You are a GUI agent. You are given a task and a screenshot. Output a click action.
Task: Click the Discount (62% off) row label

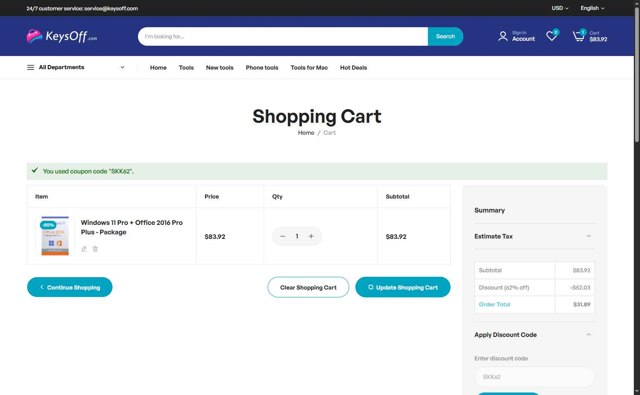click(504, 288)
